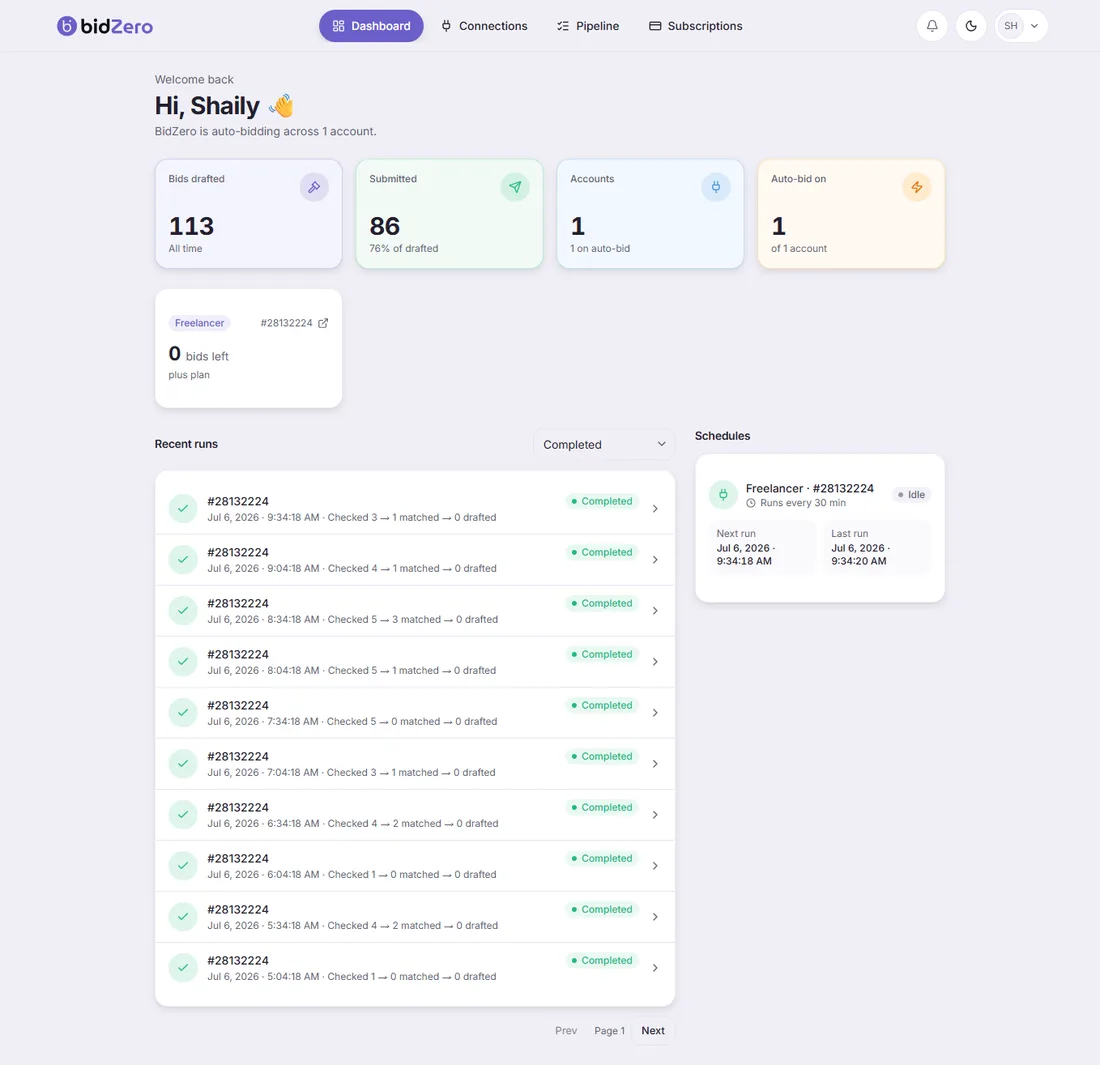Click the paper plane icon in Submitted card
This screenshot has width=1100, height=1065.
pyautogui.click(x=515, y=187)
